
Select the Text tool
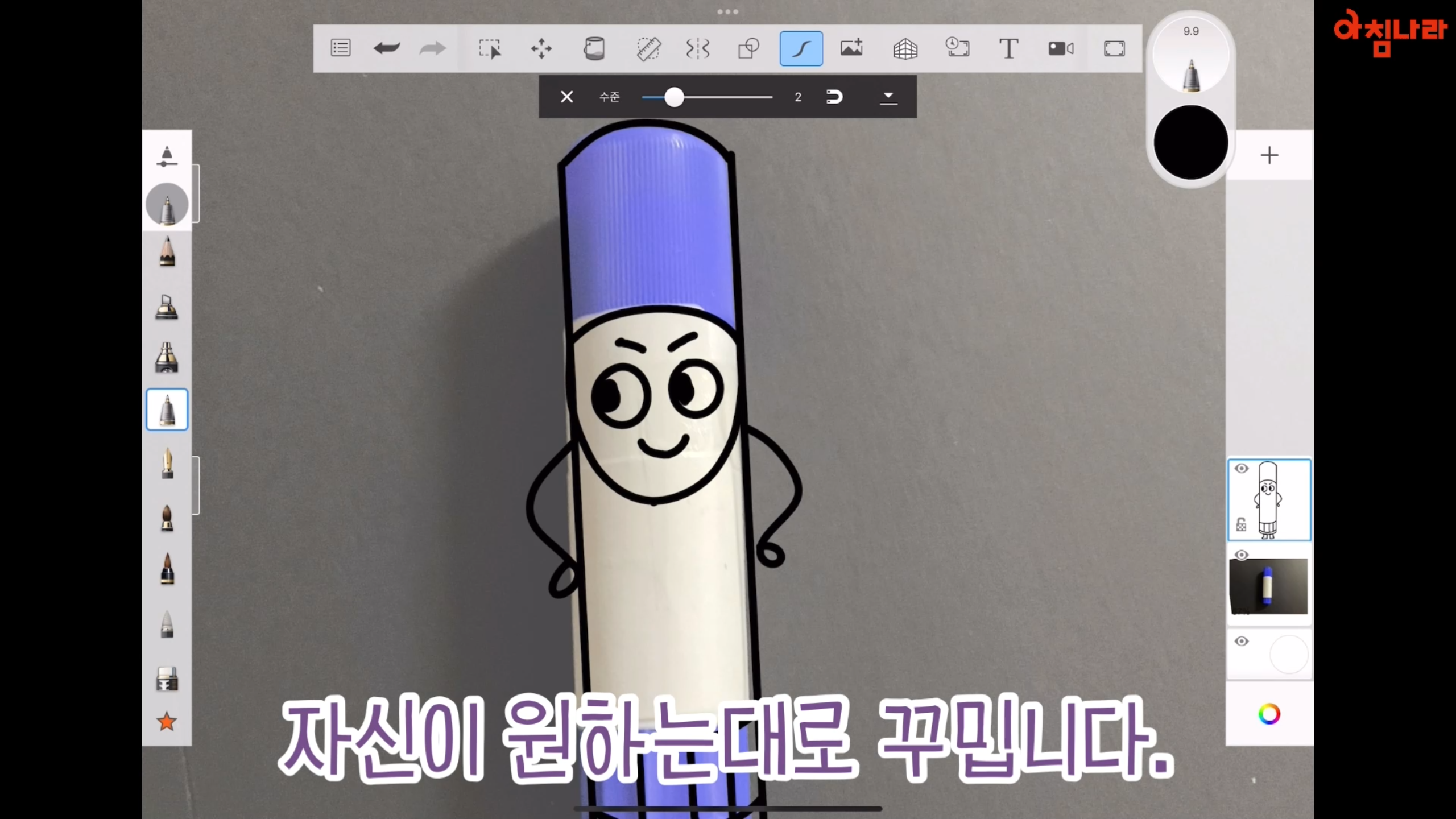tap(1008, 48)
